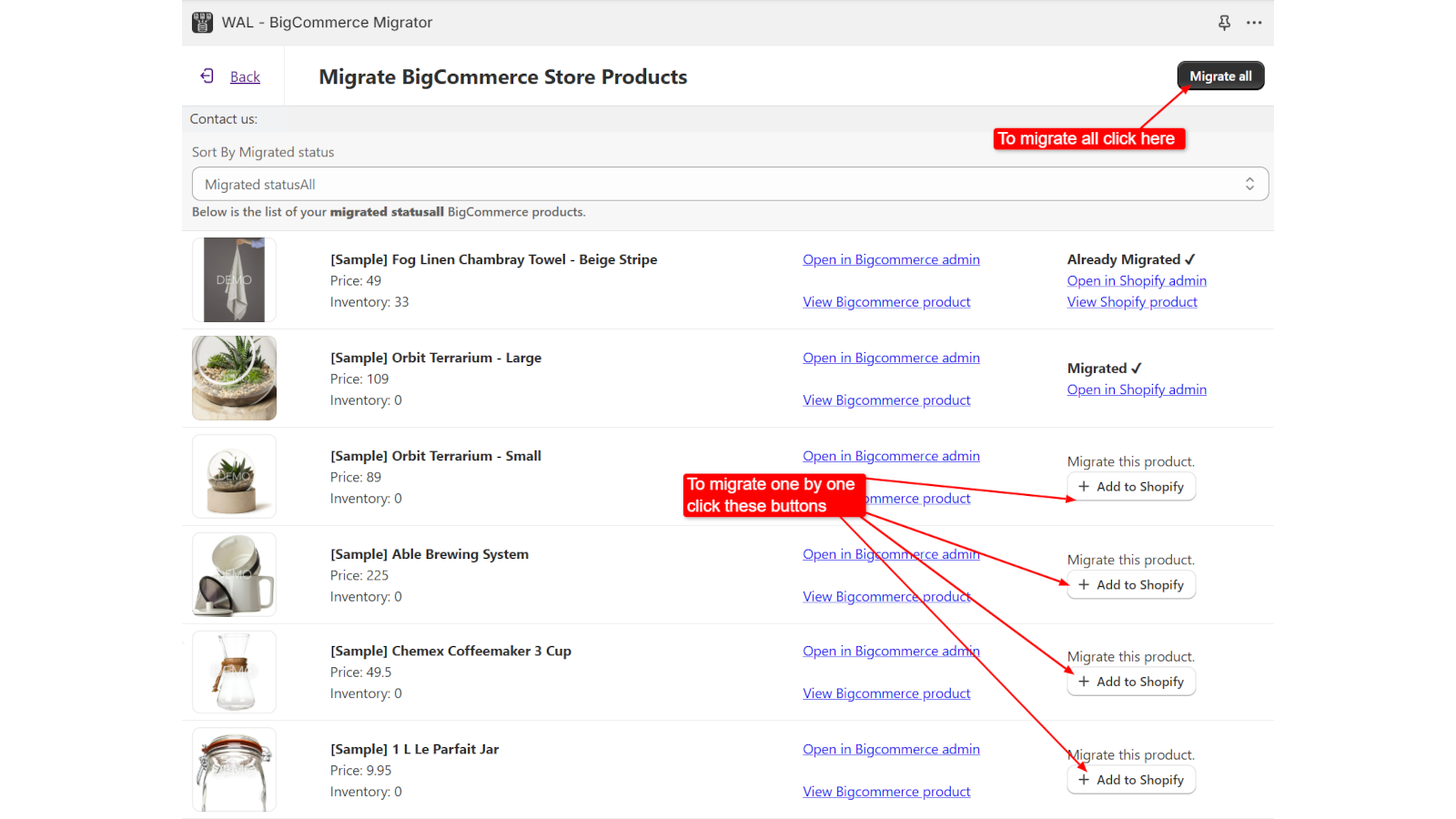Screen dimensions: 1456x819
Task: Click the back arrow icon next to Back
Action: pyautogui.click(x=207, y=76)
